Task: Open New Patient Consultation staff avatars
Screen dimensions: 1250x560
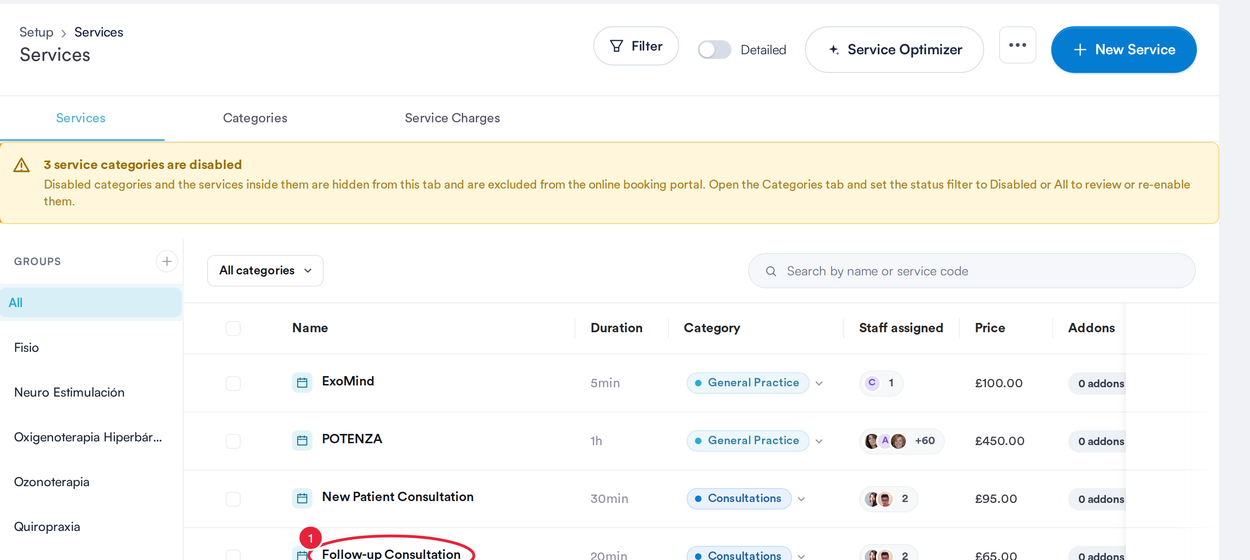Action: (x=888, y=499)
